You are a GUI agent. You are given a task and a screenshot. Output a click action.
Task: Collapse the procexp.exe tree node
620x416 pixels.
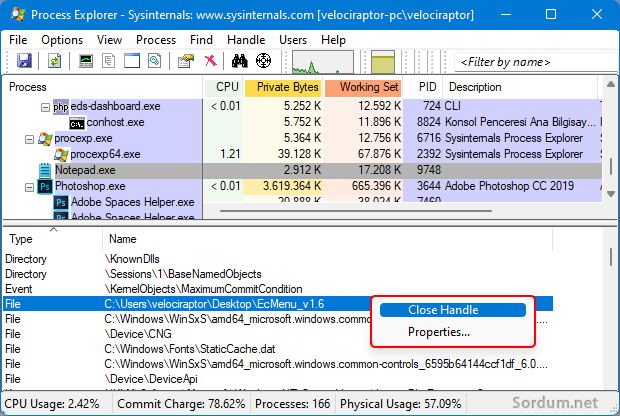point(30,138)
